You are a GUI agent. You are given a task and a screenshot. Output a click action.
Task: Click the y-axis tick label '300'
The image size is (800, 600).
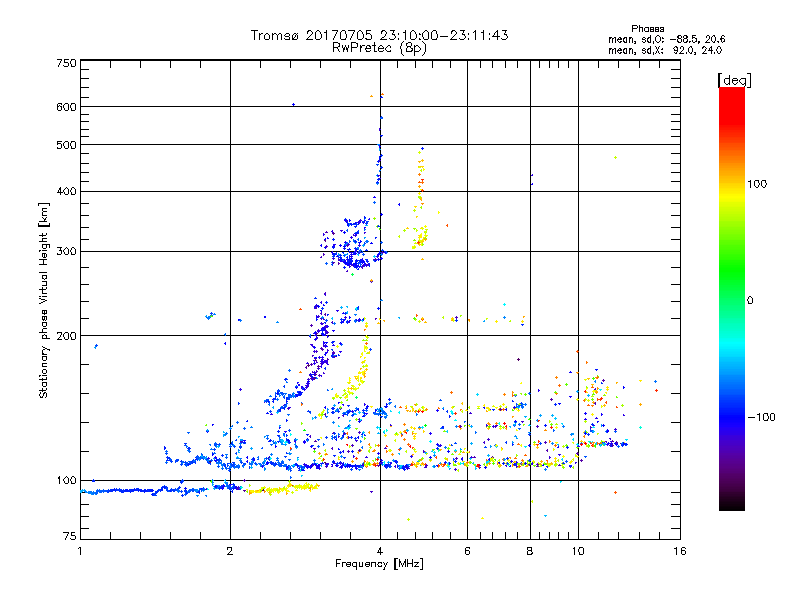(x=66, y=251)
